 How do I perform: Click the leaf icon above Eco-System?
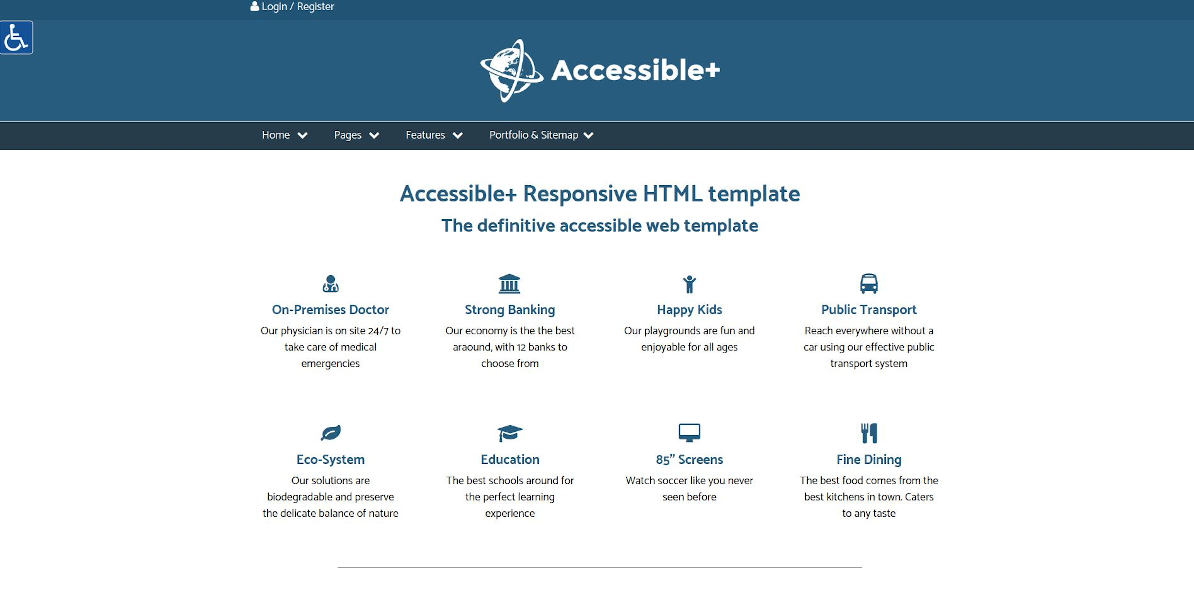coord(330,433)
